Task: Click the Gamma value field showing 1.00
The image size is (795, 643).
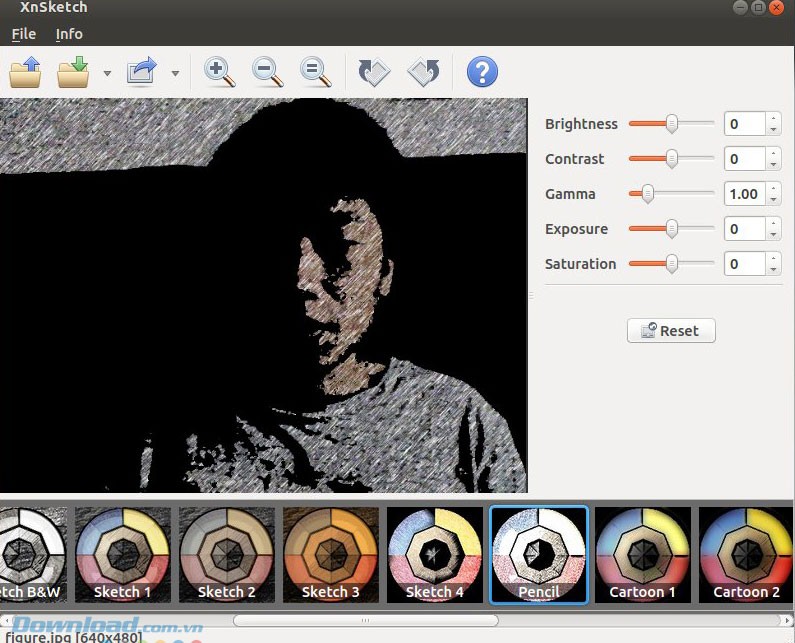Action: pyautogui.click(x=744, y=194)
